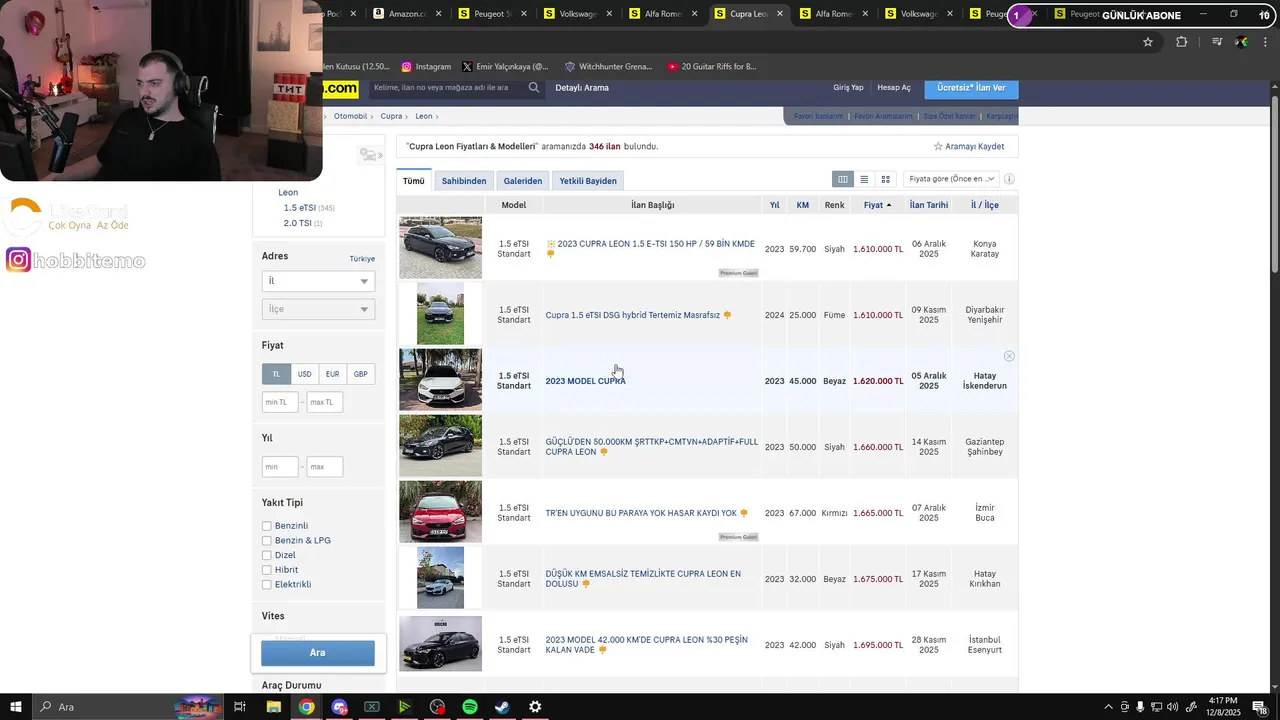
Task: Filter by 2.0 TSI model
Action: [298, 223]
